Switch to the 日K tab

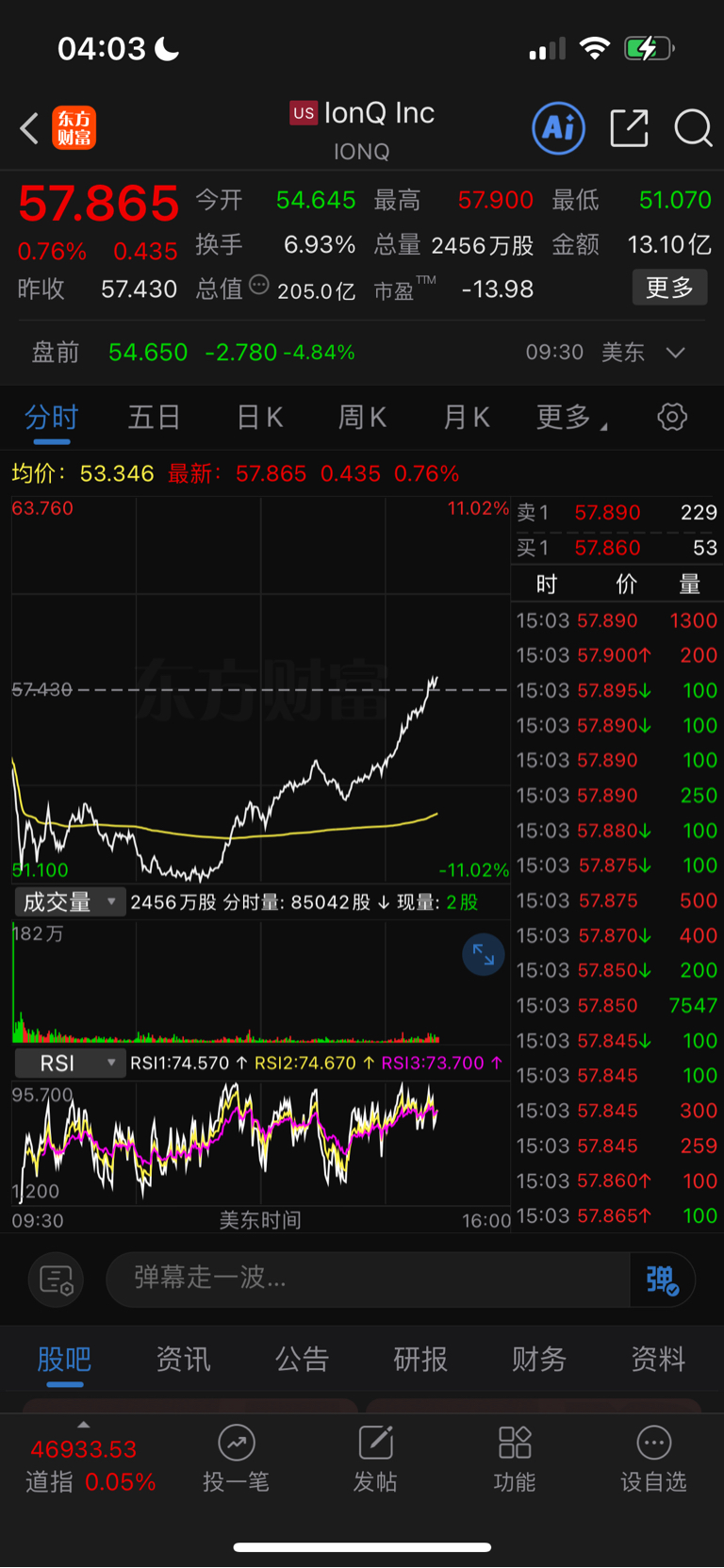pyautogui.click(x=259, y=417)
